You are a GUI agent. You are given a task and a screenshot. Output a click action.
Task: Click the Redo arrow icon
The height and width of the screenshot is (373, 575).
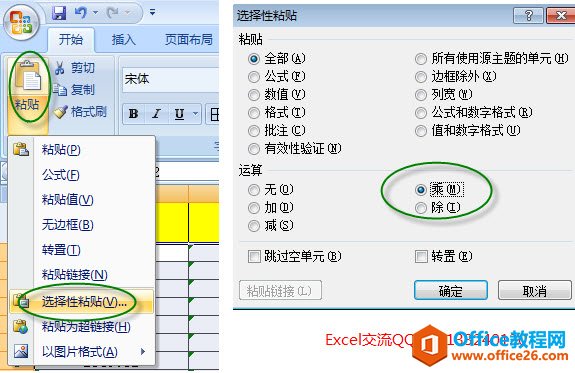pyautogui.click(x=113, y=13)
